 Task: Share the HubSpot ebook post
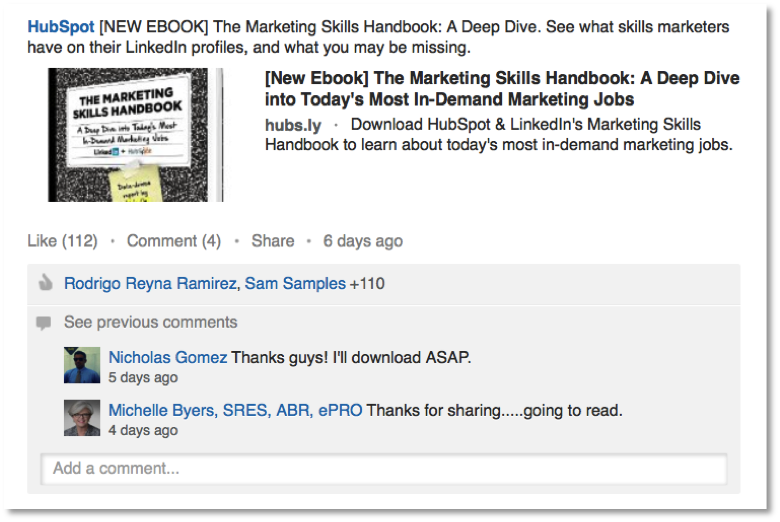tap(273, 241)
